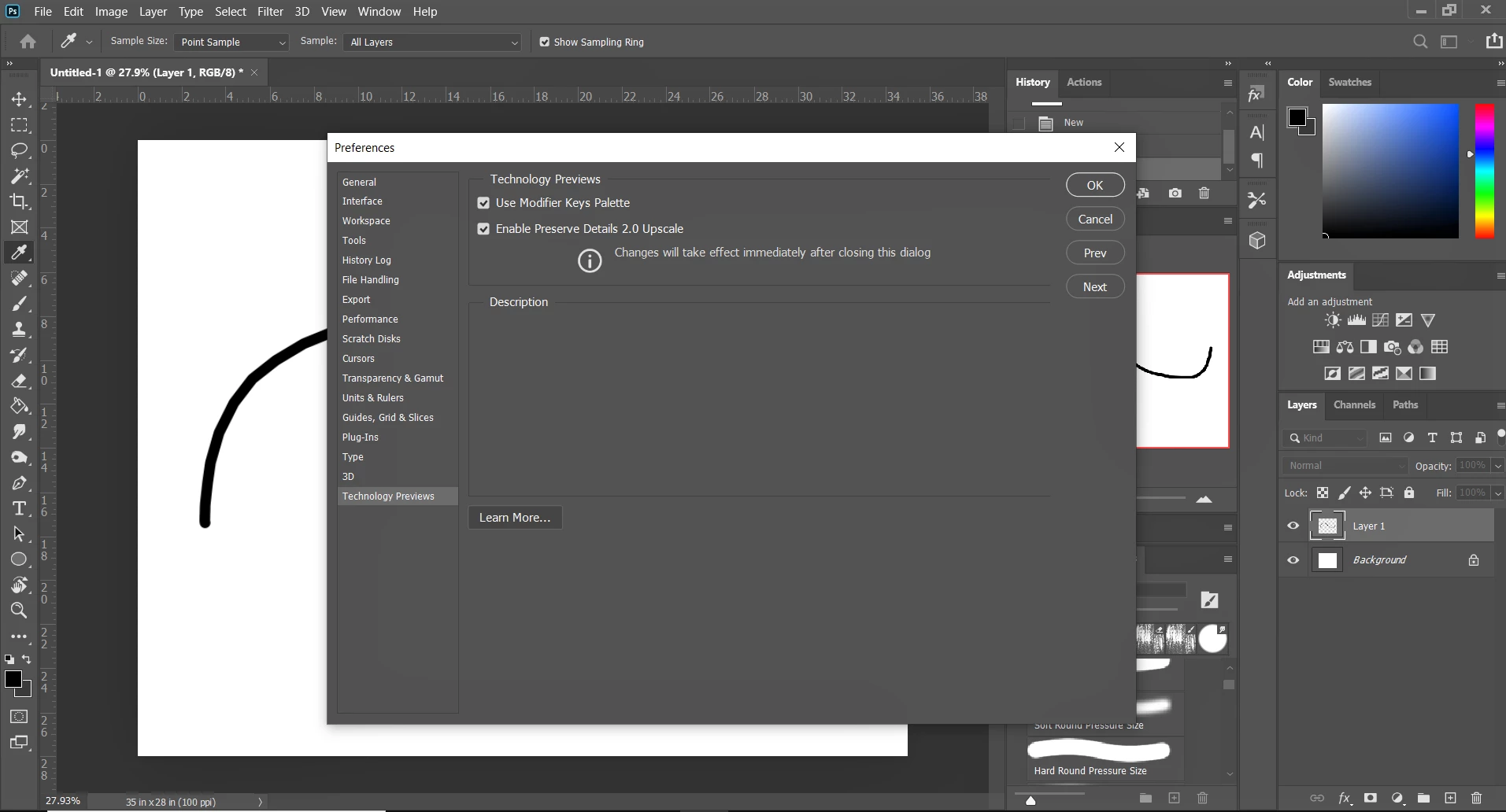This screenshot has width=1506, height=812.
Task: Select the Lasso tool
Action: 20,150
